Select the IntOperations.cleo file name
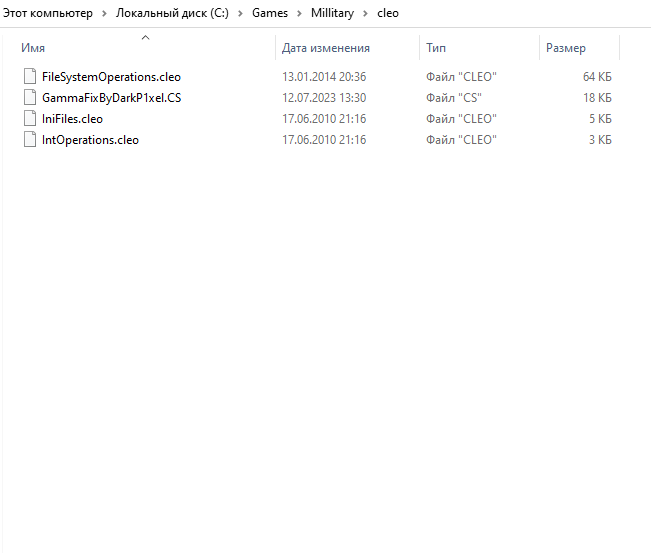Image resolution: width=651 pixels, height=553 pixels. (x=90, y=140)
